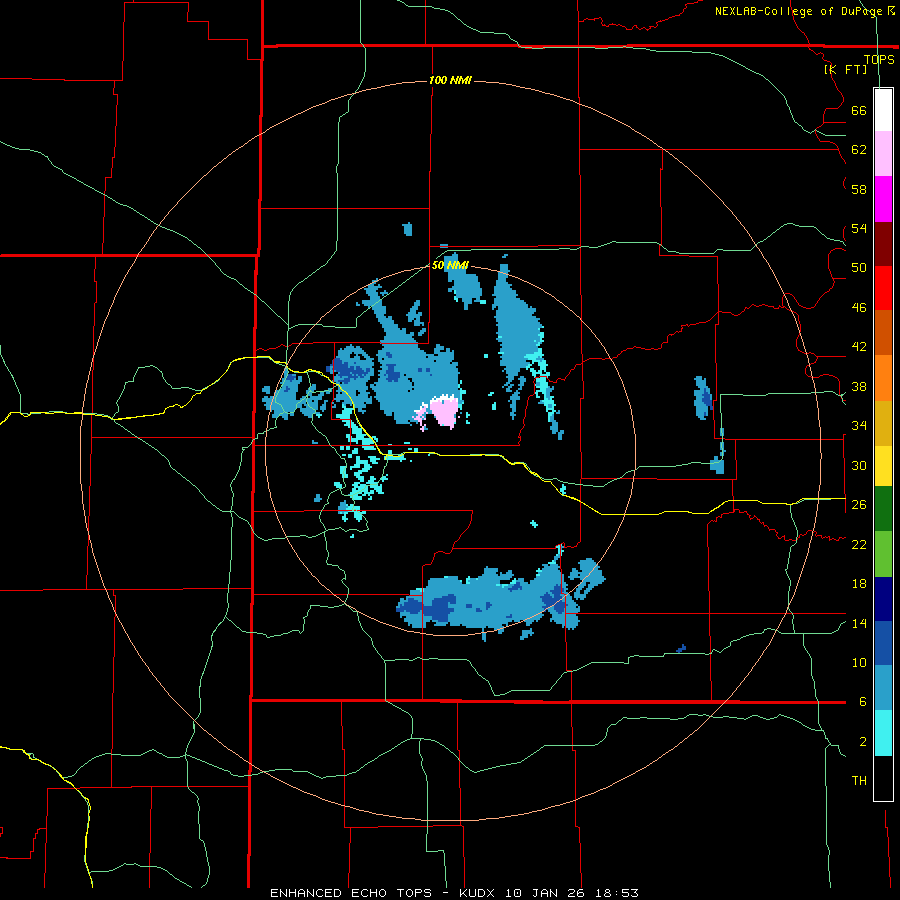
Task: Click the white 66 kft color swatch
Action: tap(883, 110)
